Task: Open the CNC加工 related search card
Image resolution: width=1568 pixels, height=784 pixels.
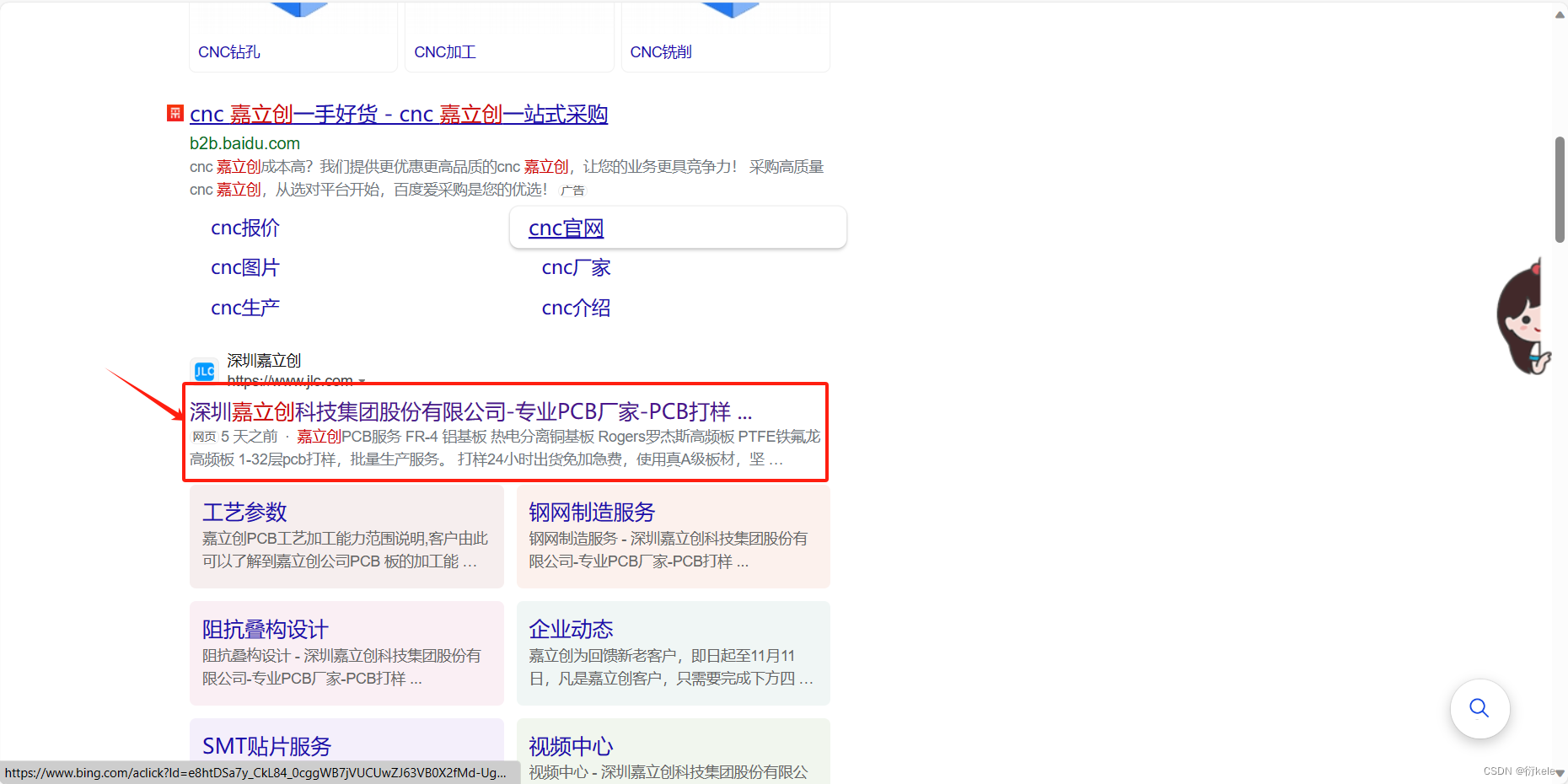Action: click(509, 36)
